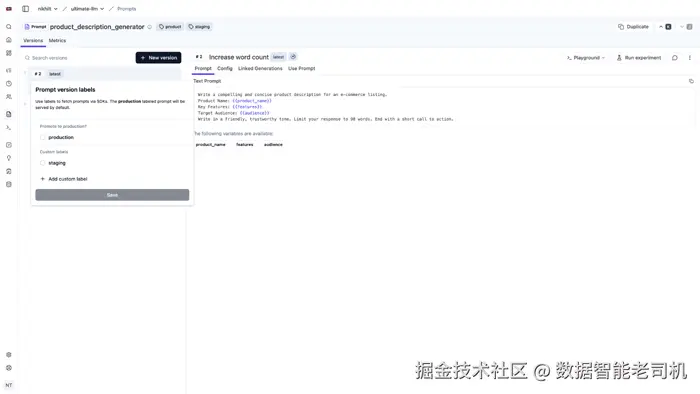Open the Users sidebar icon

coord(8,96)
